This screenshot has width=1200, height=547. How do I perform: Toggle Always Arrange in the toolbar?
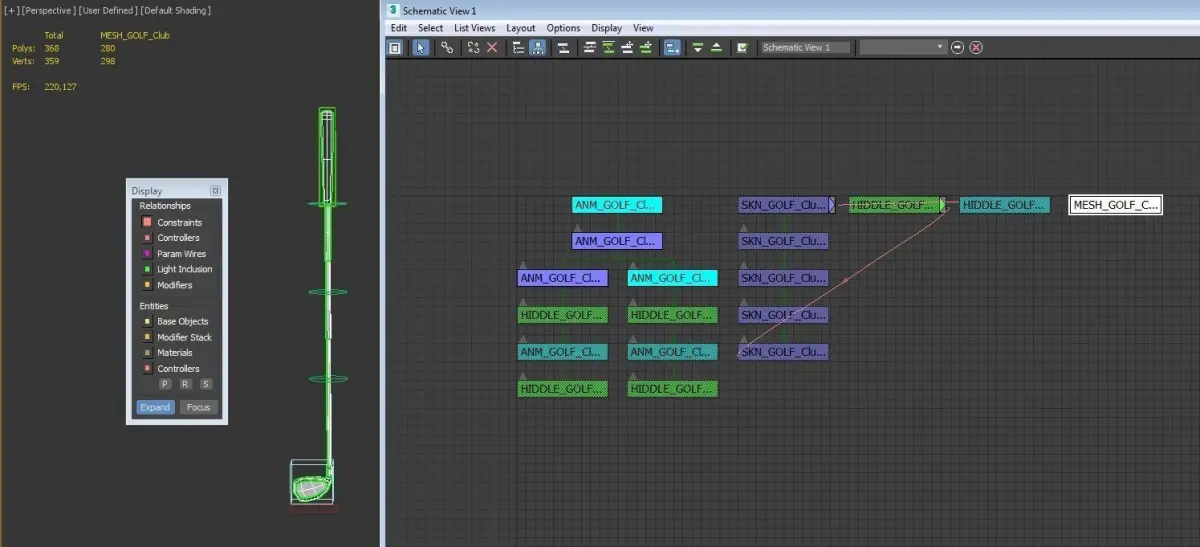[x=564, y=47]
